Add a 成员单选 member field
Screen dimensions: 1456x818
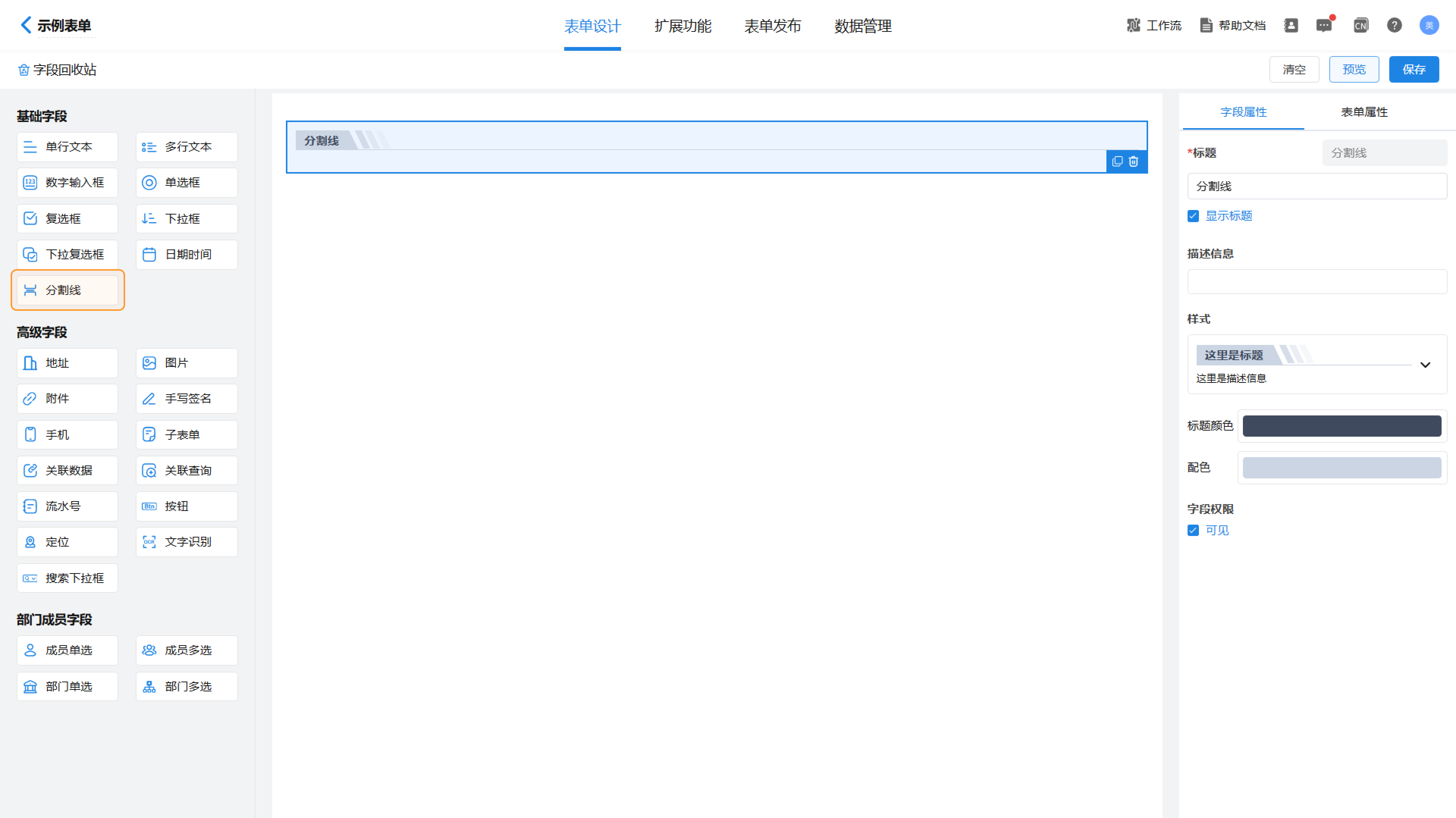click(x=67, y=650)
